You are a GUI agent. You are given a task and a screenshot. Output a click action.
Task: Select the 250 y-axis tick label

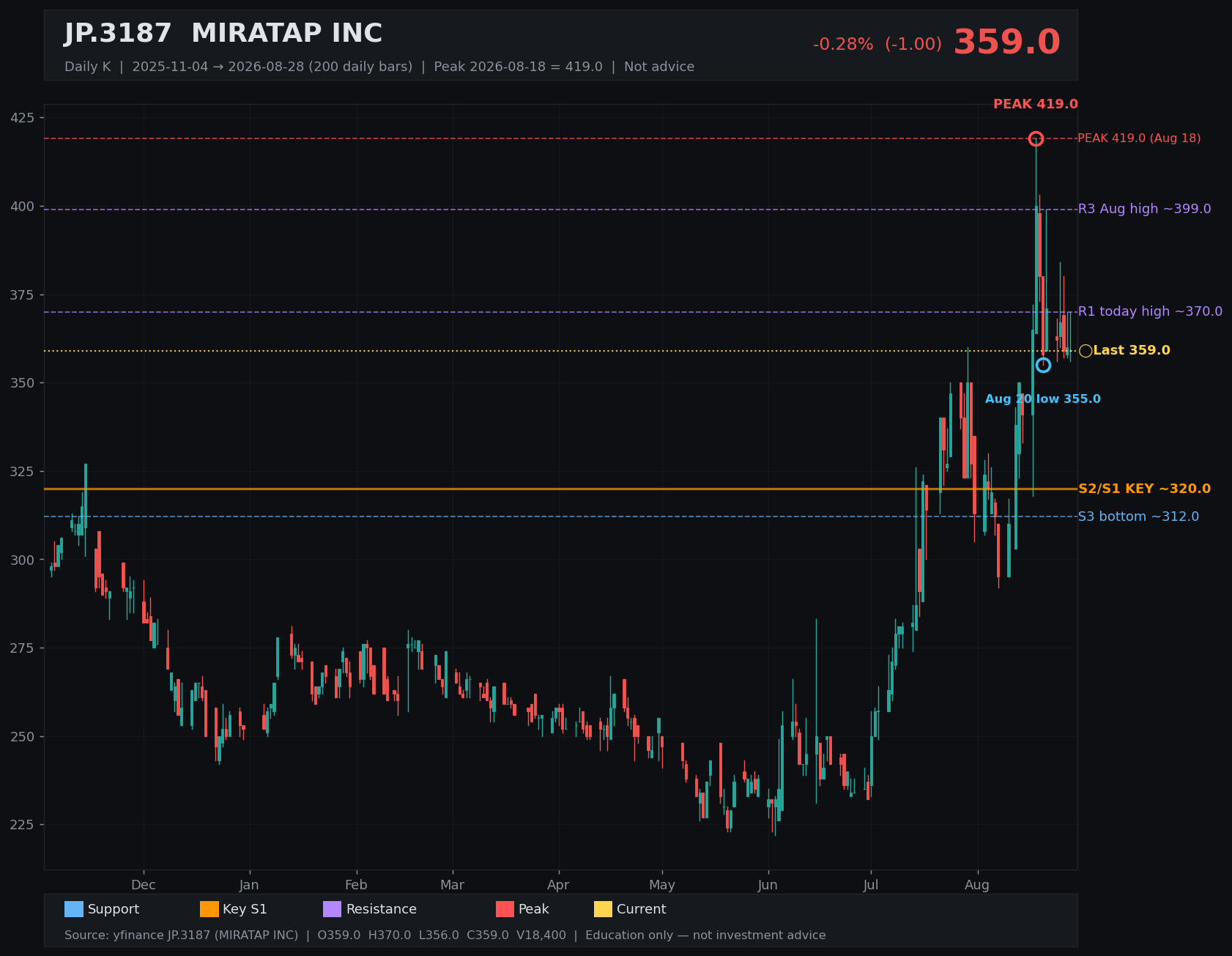22,736
